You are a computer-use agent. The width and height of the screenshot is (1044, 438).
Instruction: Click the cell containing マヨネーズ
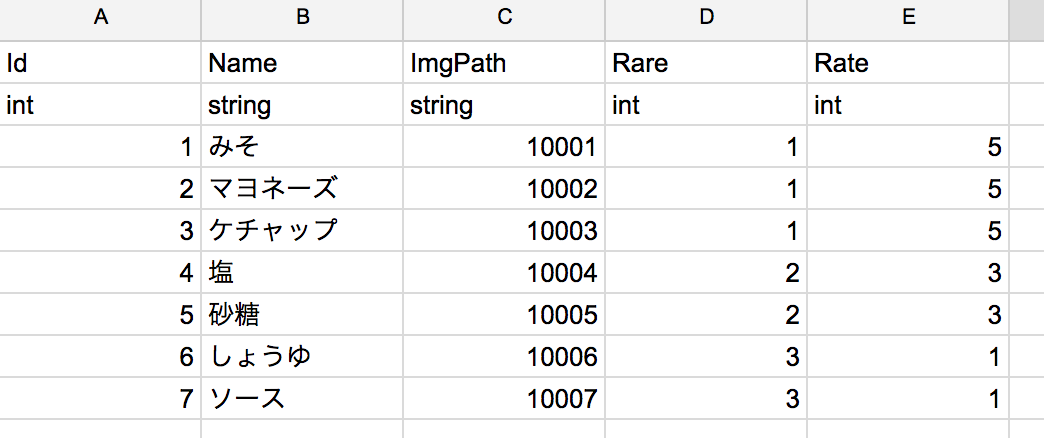[301, 189]
